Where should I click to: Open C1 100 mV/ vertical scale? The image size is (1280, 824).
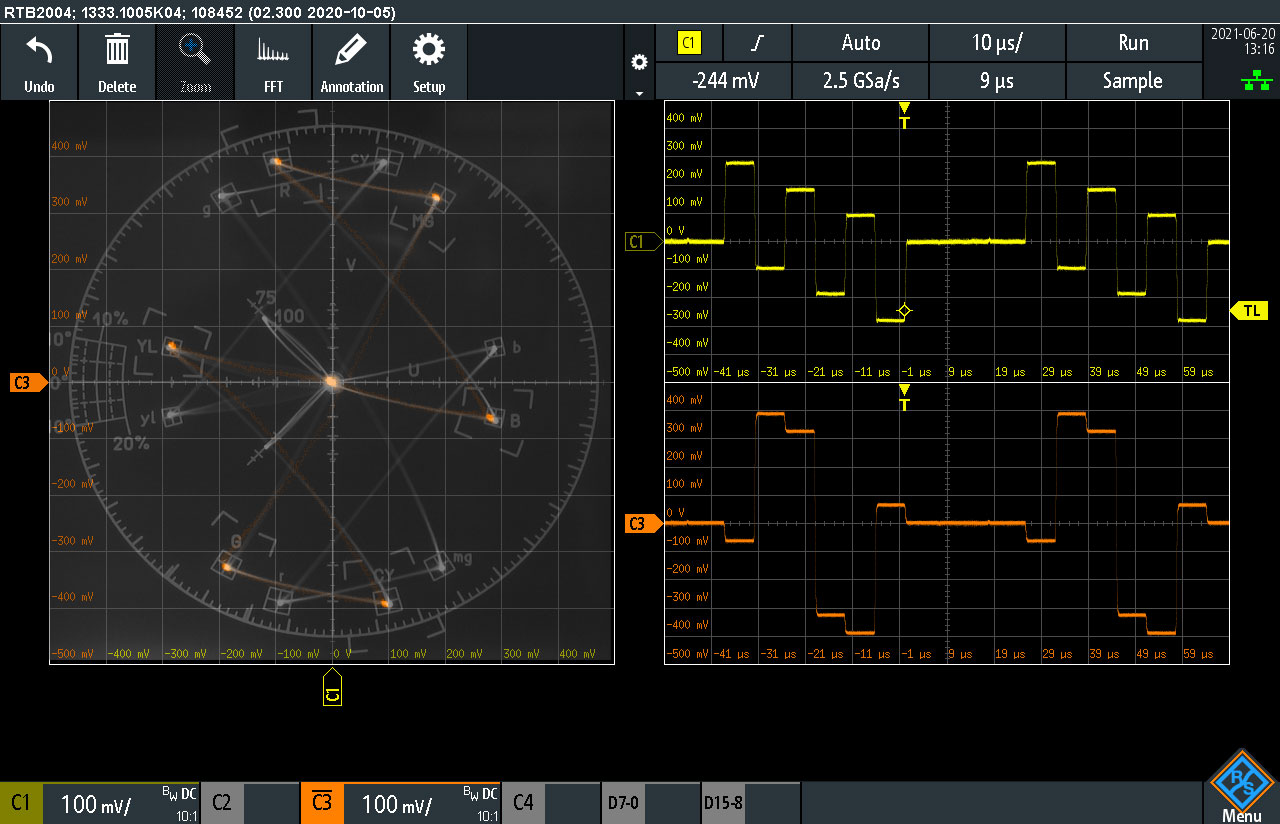pos(96,804)
